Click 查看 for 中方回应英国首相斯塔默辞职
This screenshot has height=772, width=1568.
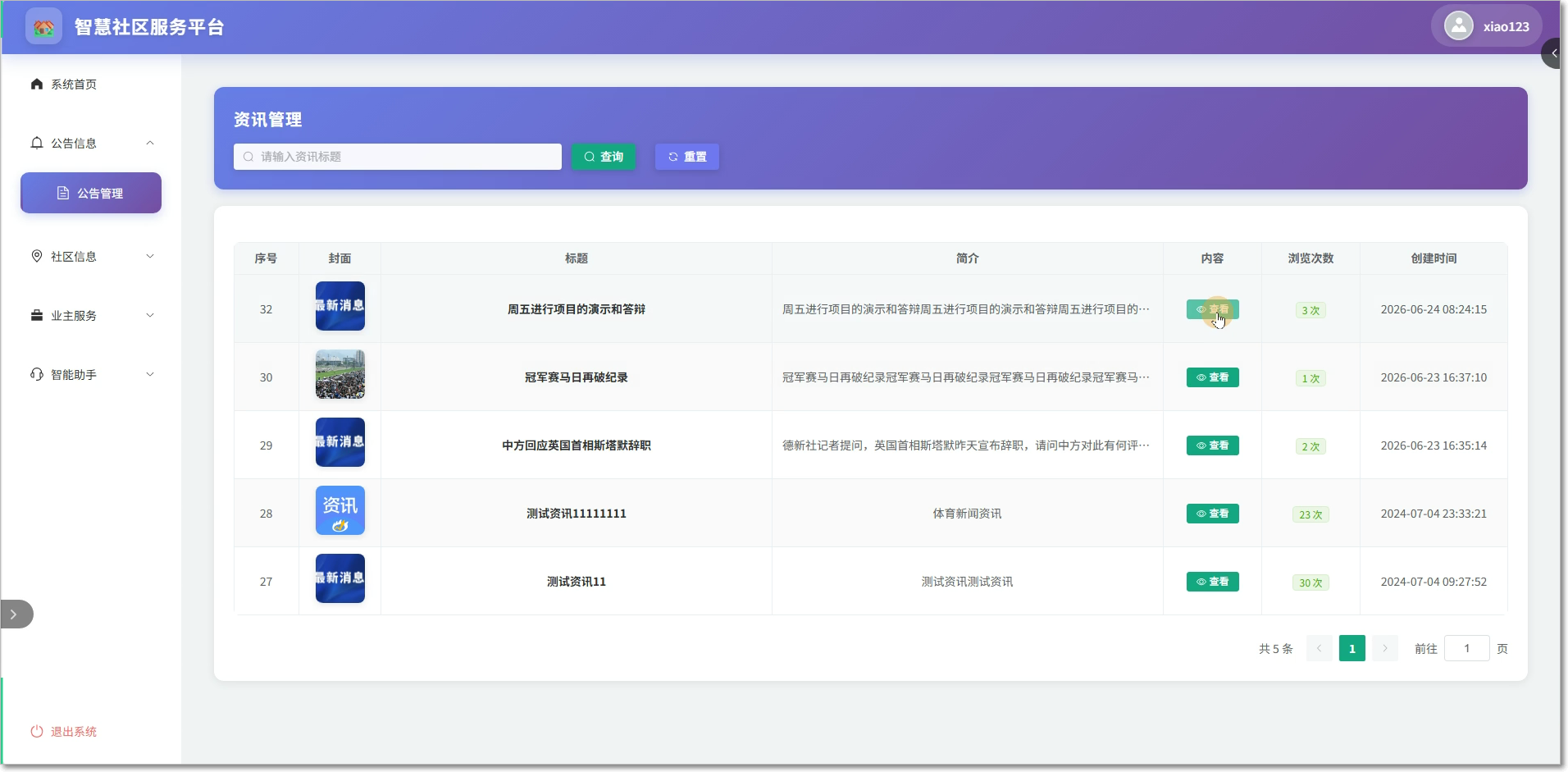(1212, 445)
